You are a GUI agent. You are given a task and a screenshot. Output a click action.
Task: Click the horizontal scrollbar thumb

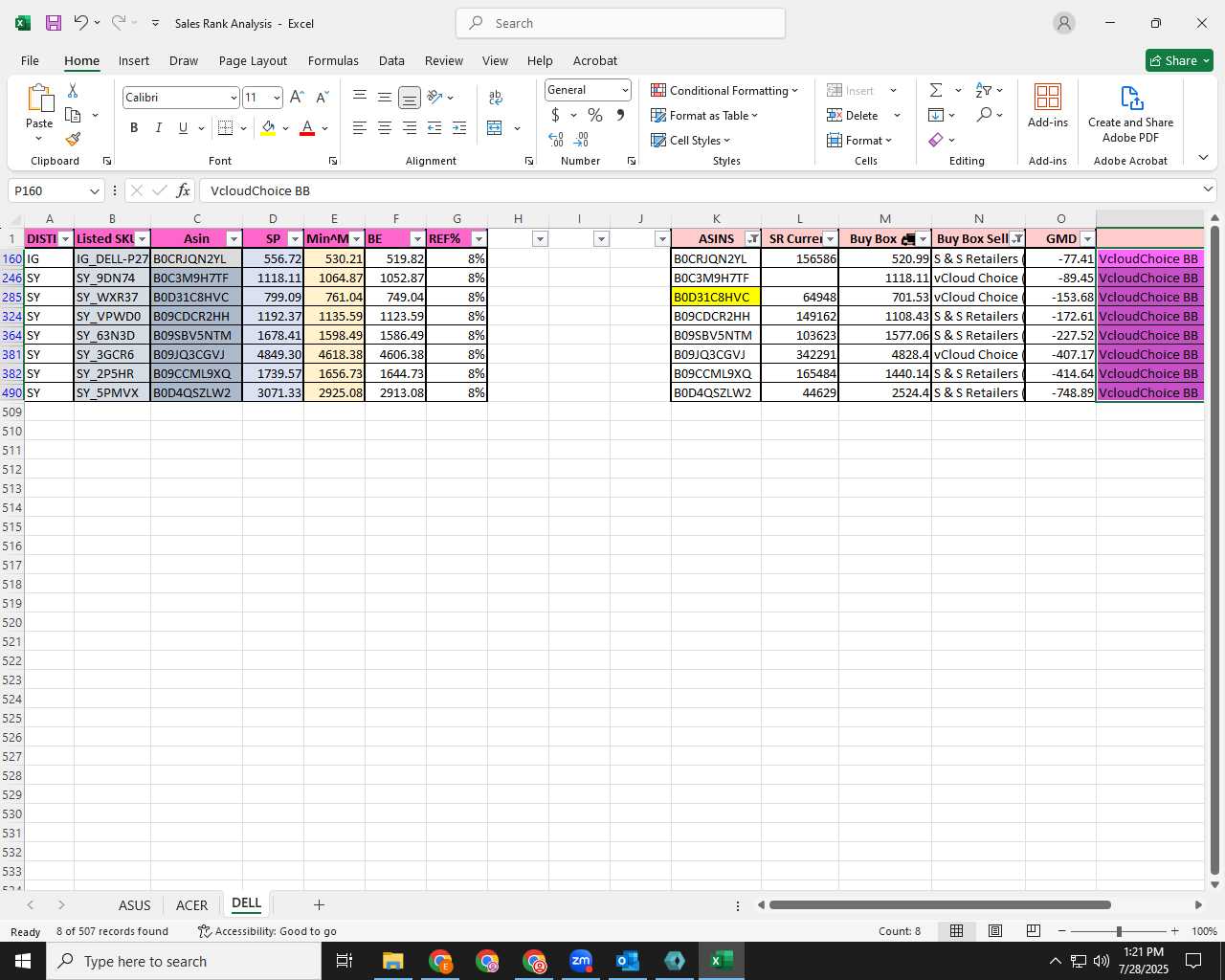pyautogui.click(x=940, y=904)
